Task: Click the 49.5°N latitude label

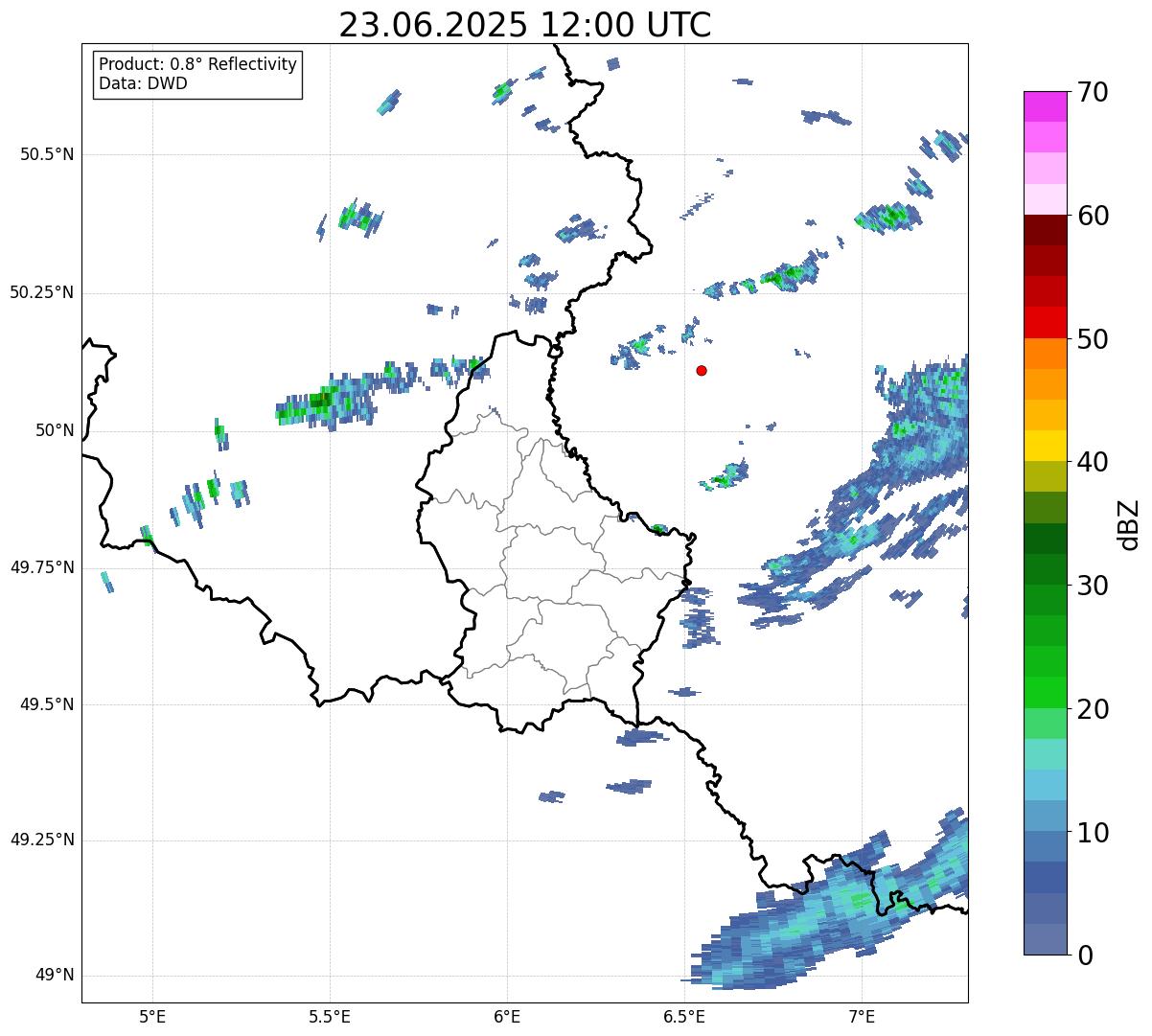Action: pos(47,704)
